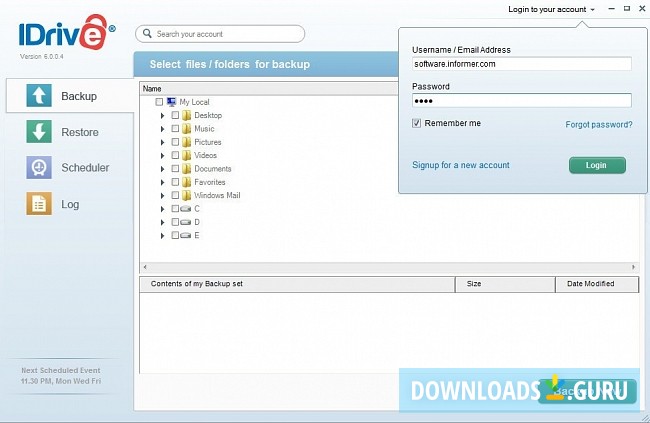Click the horizontal scrollbar right arrow
650x423 pixels.
pyautogui.click(x=633, y=267)
